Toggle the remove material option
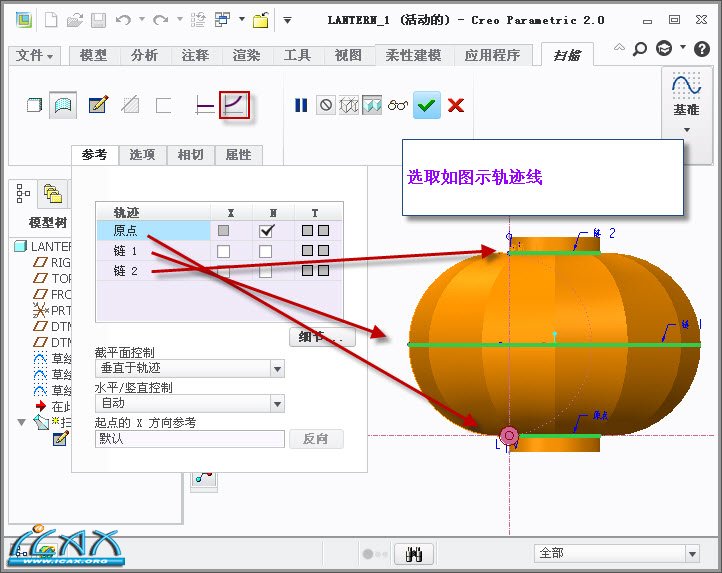722x573 pixels. (130, 105)
